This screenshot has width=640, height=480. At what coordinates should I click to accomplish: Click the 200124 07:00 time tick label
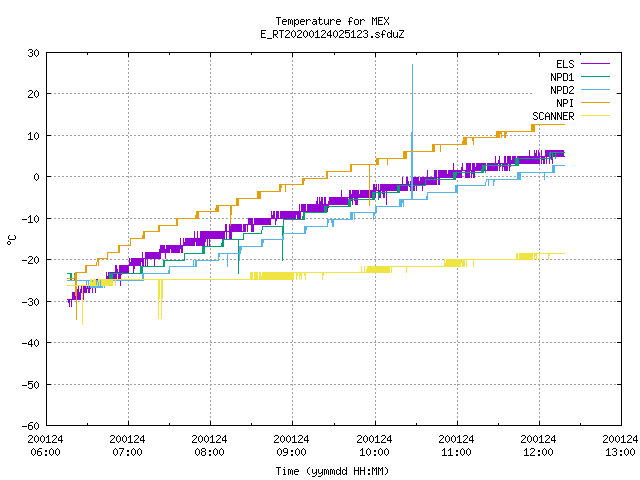point(127,446)
